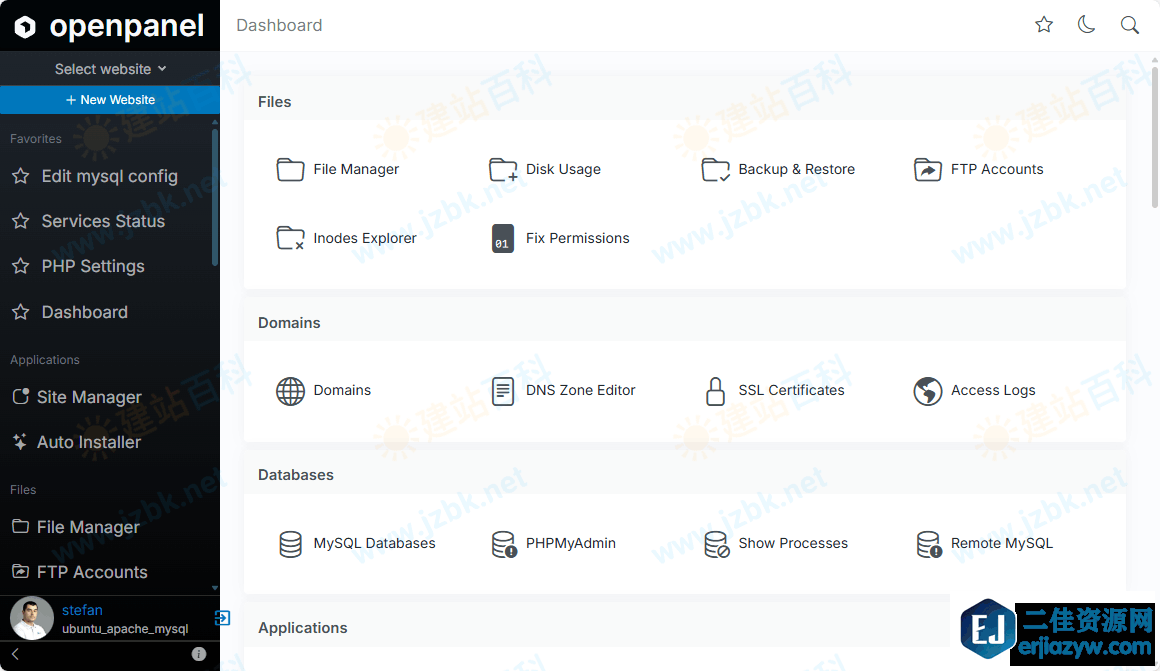Manage SSL Certificates

(x=791, y=390)
